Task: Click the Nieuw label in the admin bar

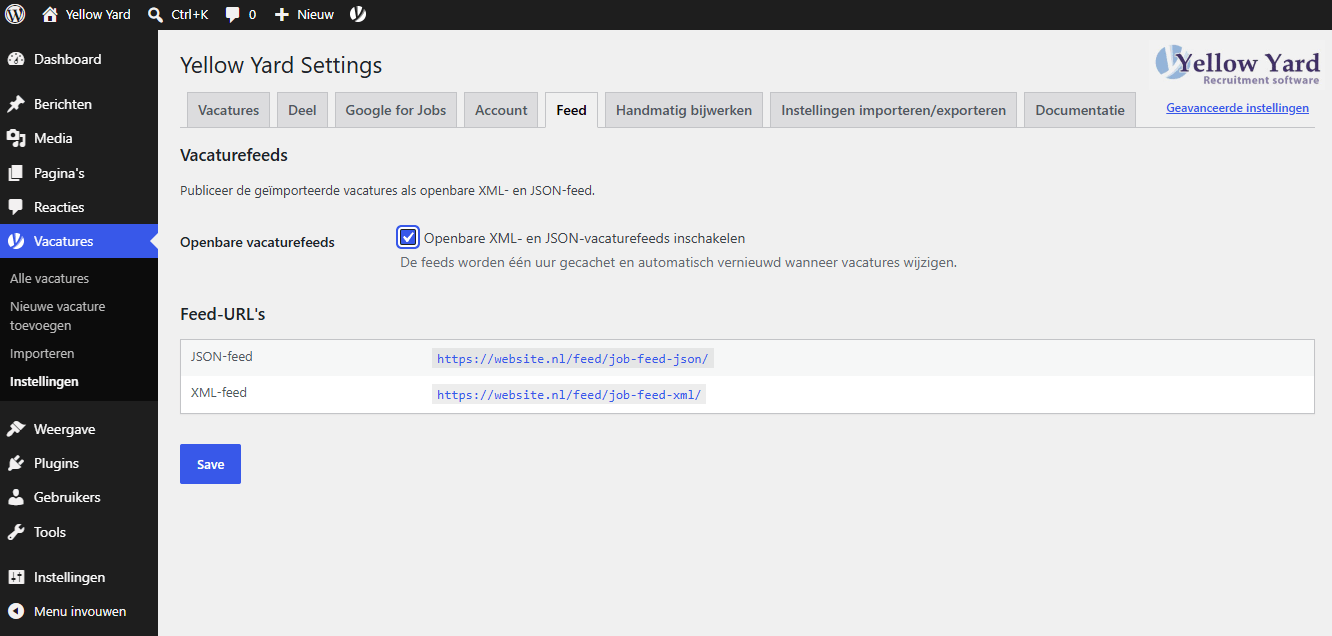Action: 316,14
